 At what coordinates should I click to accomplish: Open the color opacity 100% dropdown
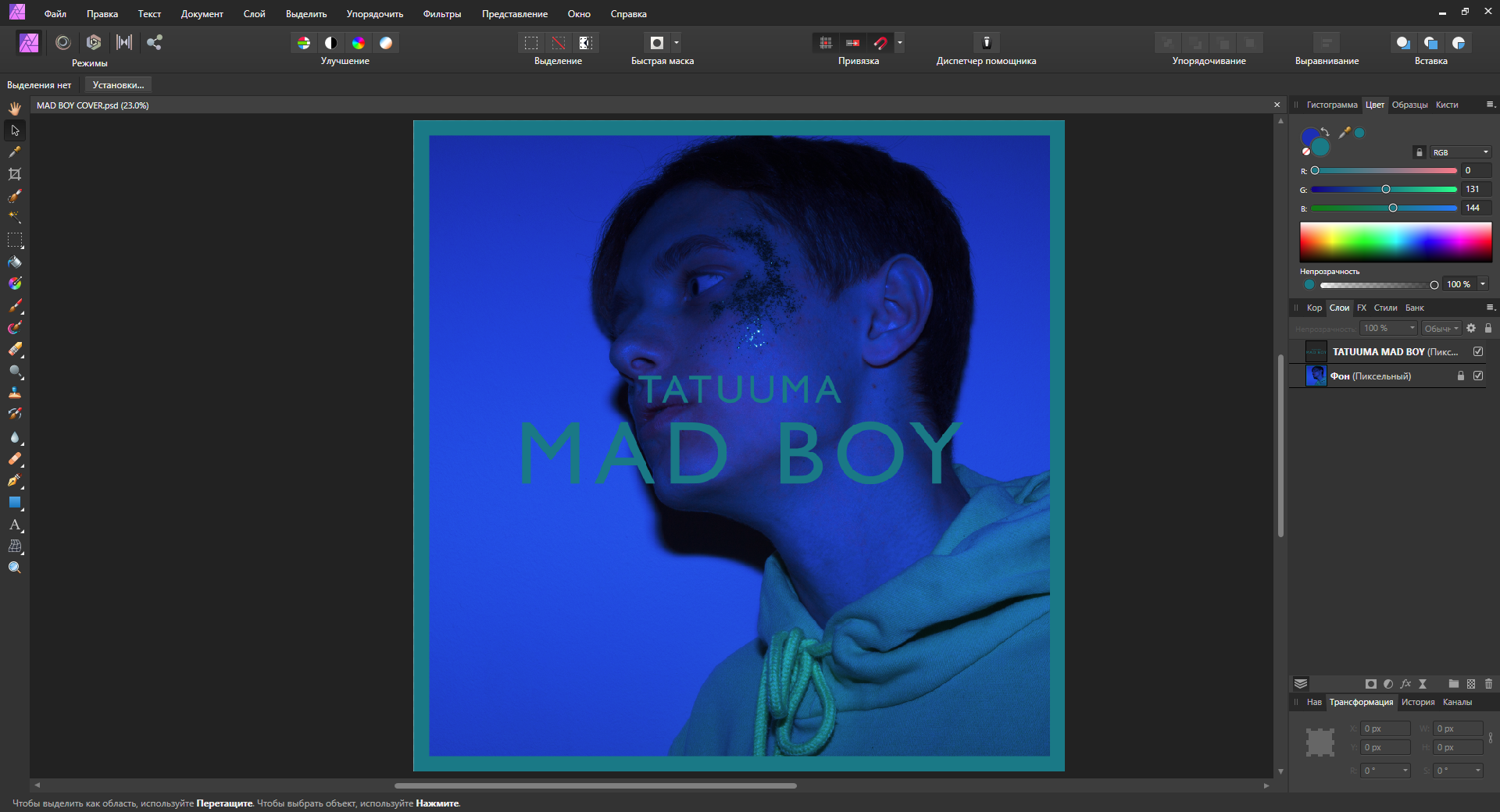click(x=1483, y=284)
